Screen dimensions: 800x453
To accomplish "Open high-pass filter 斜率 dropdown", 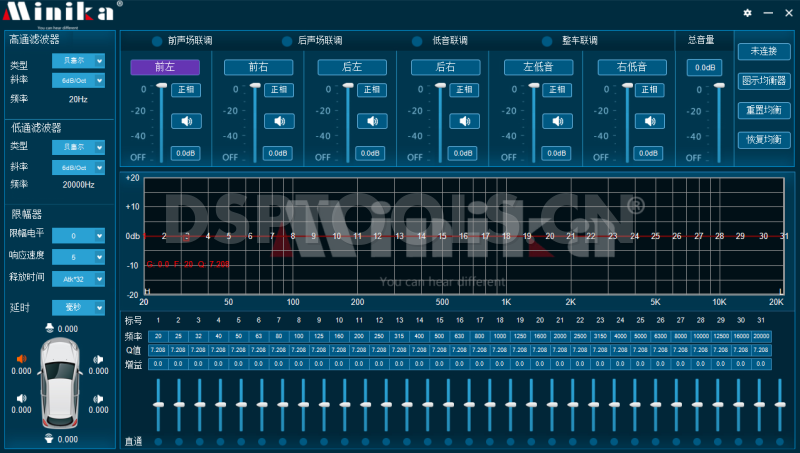I will [79, 80].
